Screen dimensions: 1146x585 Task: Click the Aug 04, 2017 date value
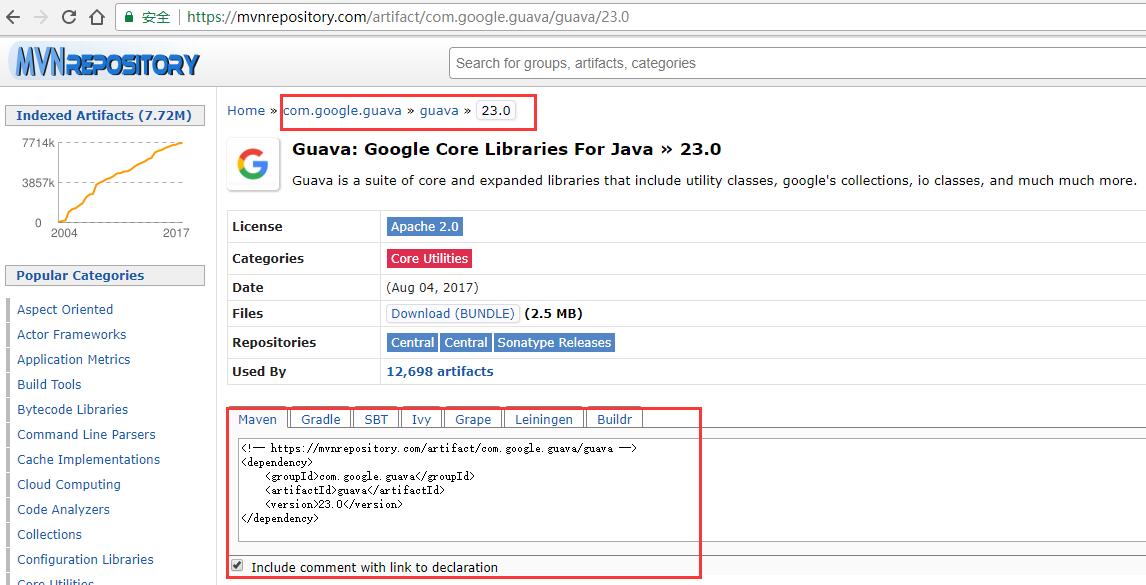433,287
